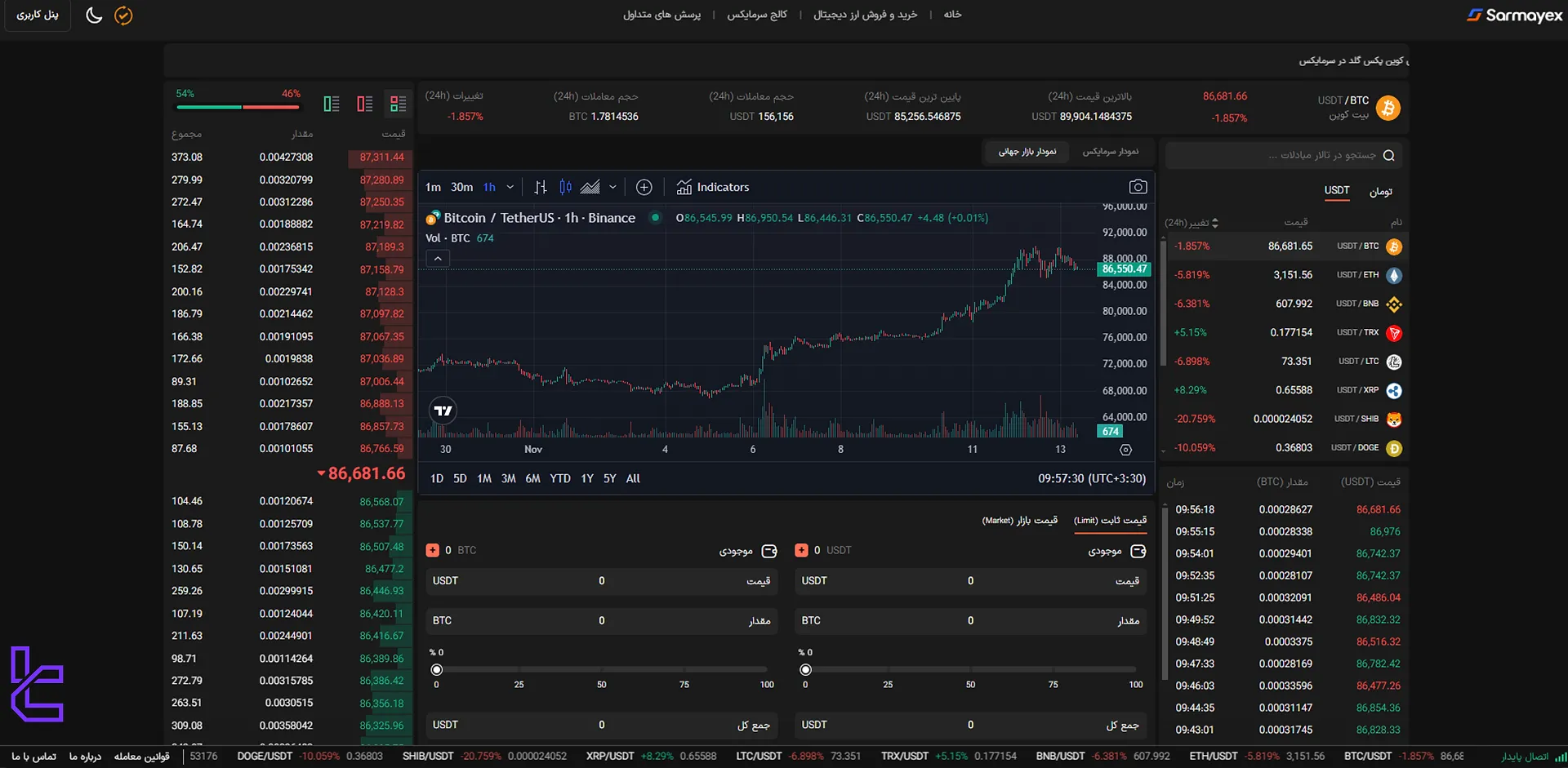
Task: Click the USDT wallet balance icon
Action: pos(1138,552)
